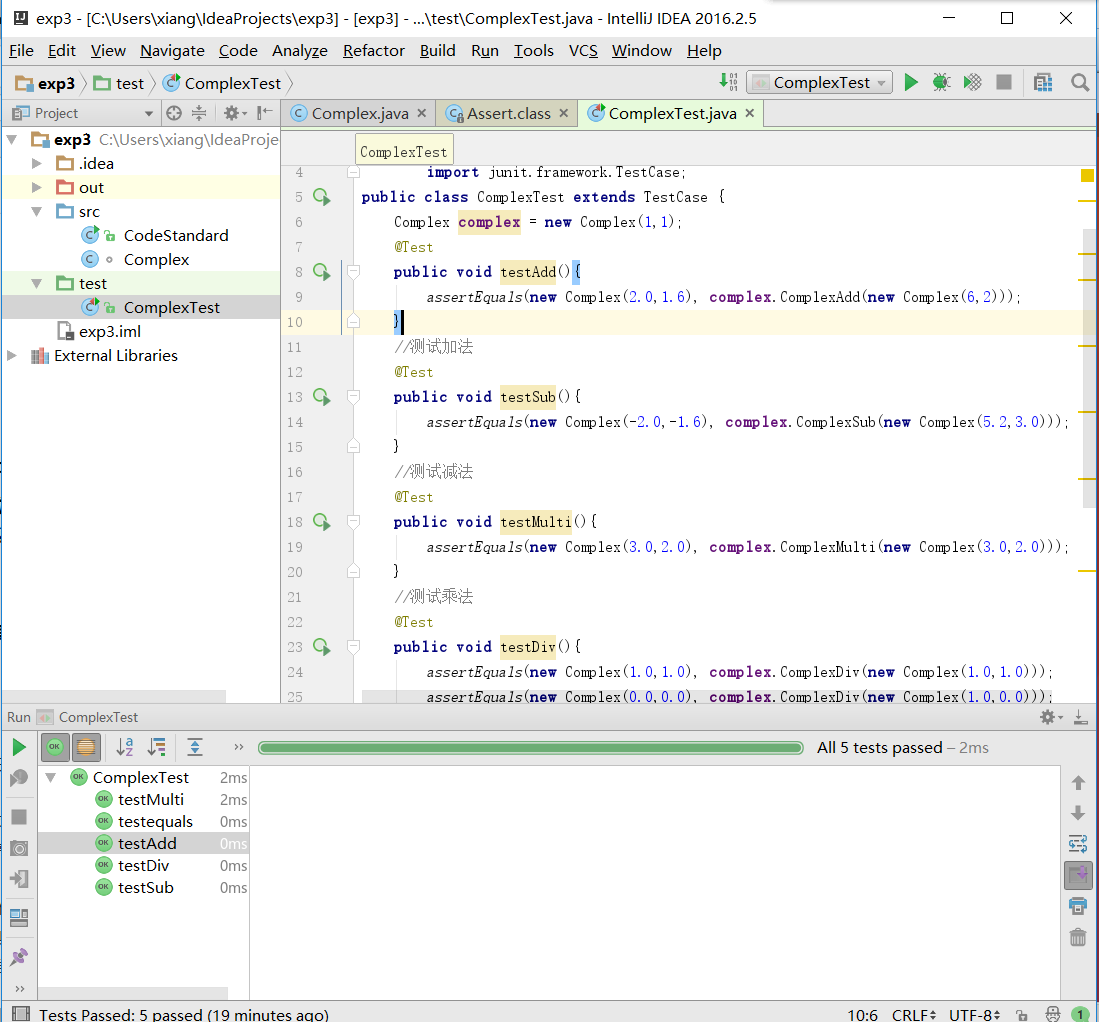1099x1022 pixels.
Task: Click Dump Threads camera icon
Action: tap(20, 848)
